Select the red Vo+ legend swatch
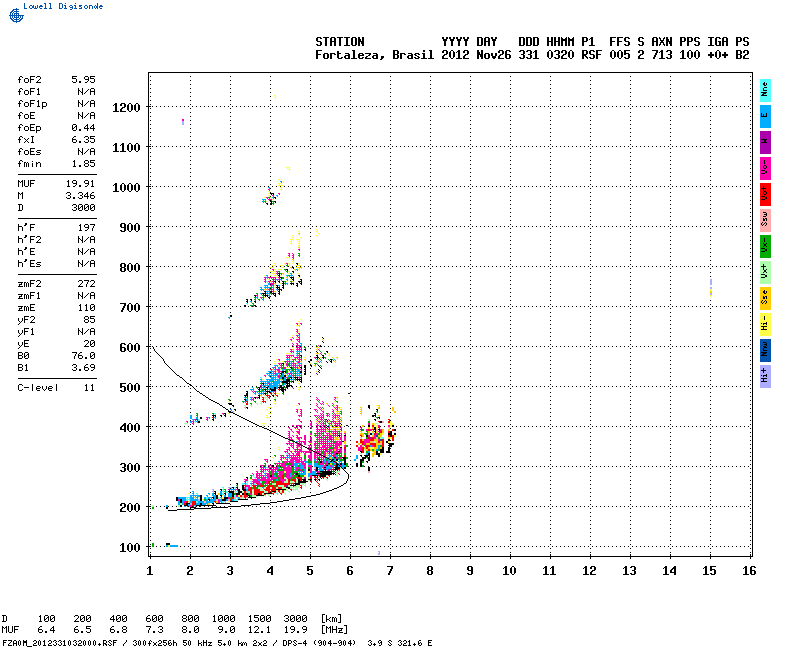The height and width of the screenshot is (650, 800). (x=765, y=194)
